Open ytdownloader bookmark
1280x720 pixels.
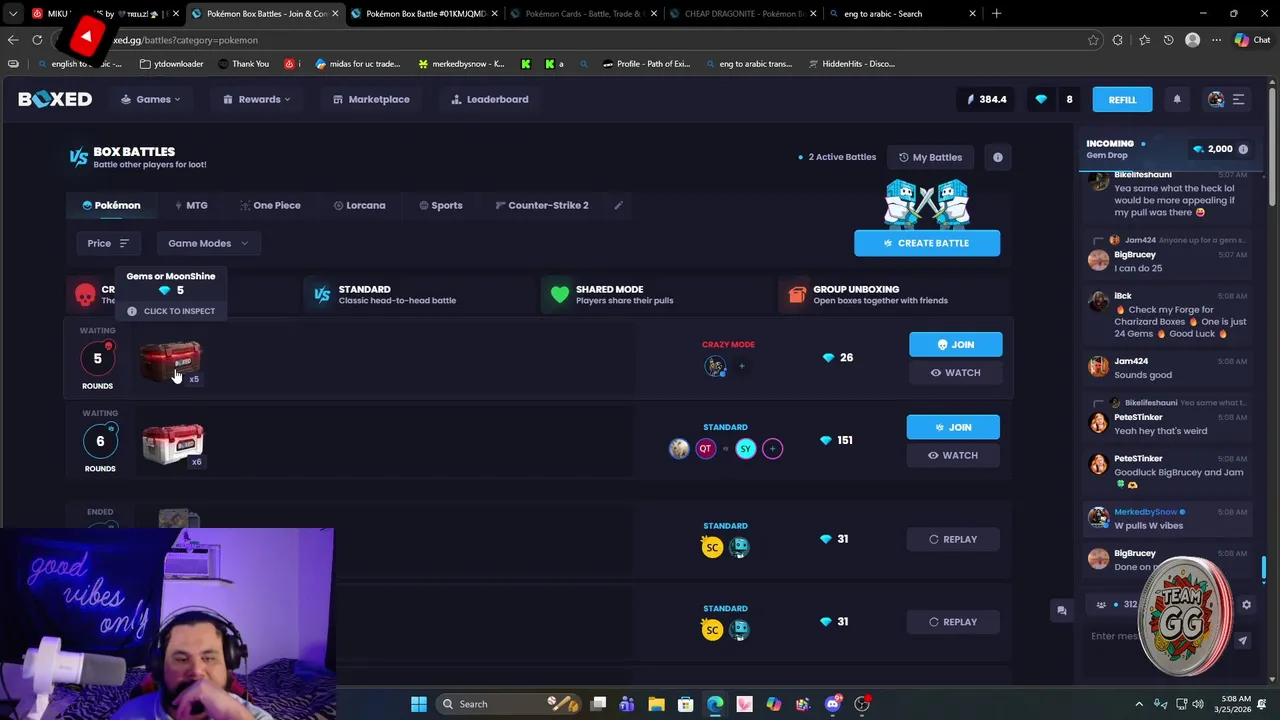[172, 63]
